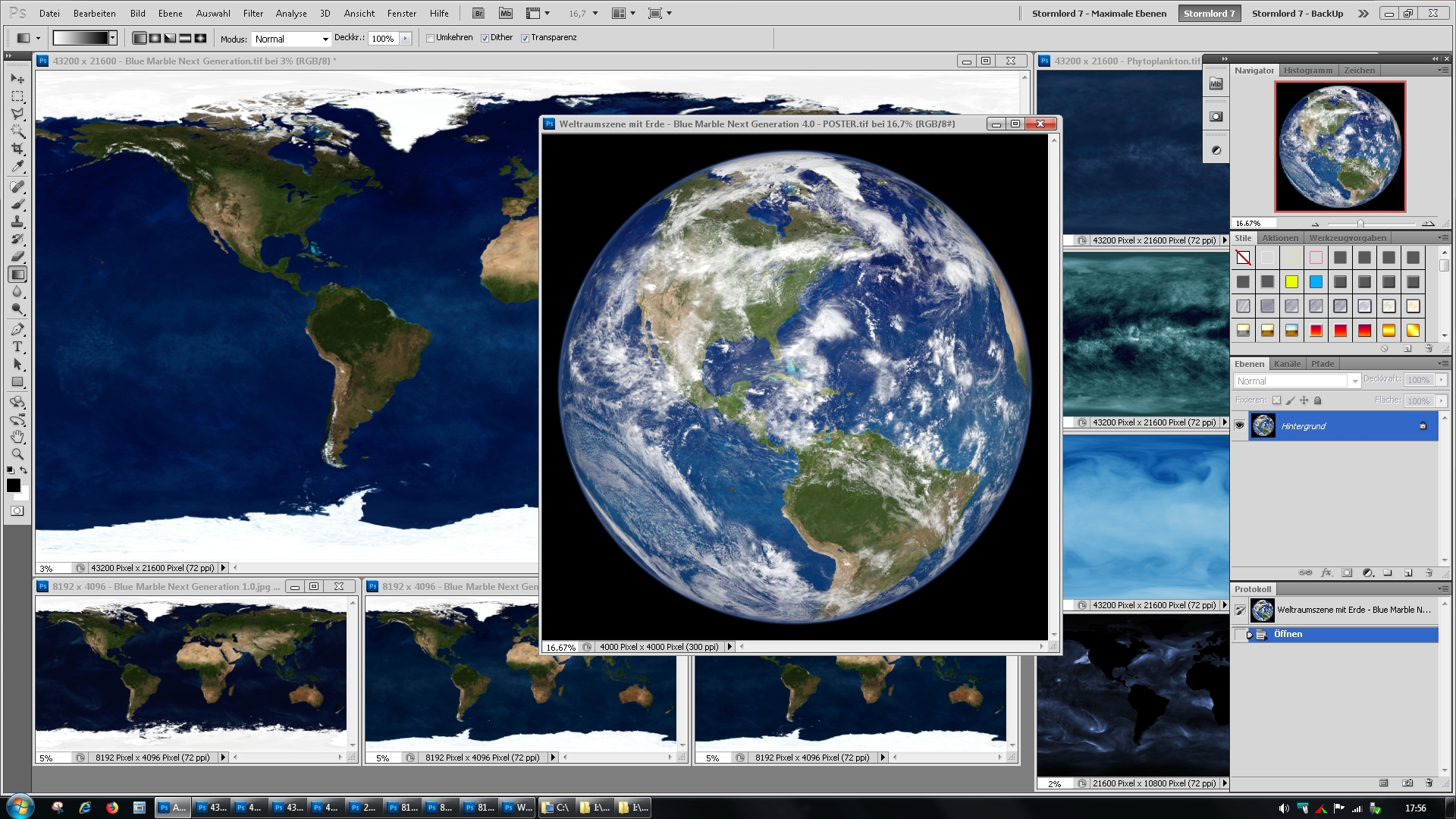Set the foreground color swatch
Viewport: 1456px width, 819px height.
(12, 483)
